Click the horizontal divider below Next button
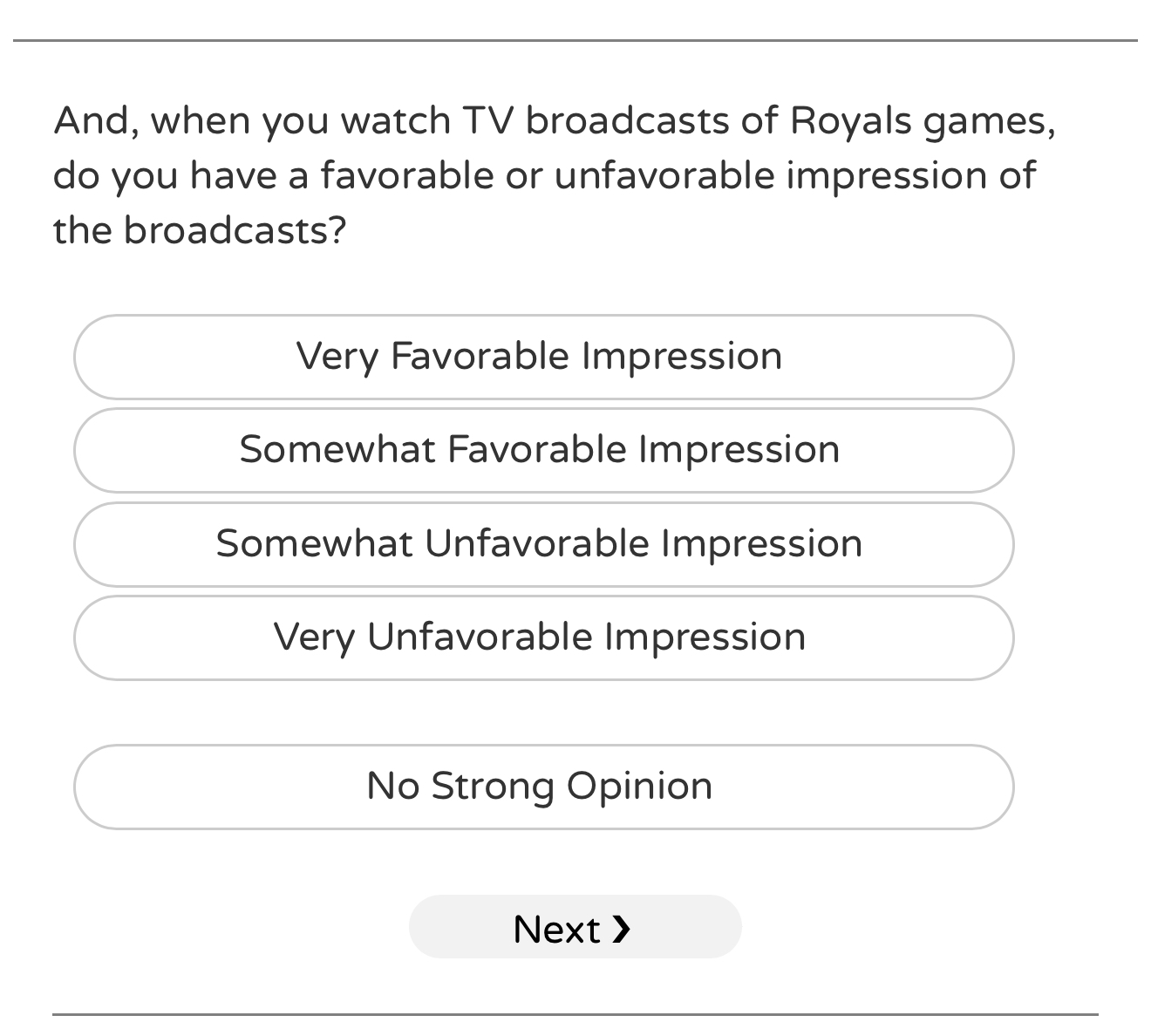Image resolution: width=1151 pixels, height=1036 pixels. [x=575, y=1014]
